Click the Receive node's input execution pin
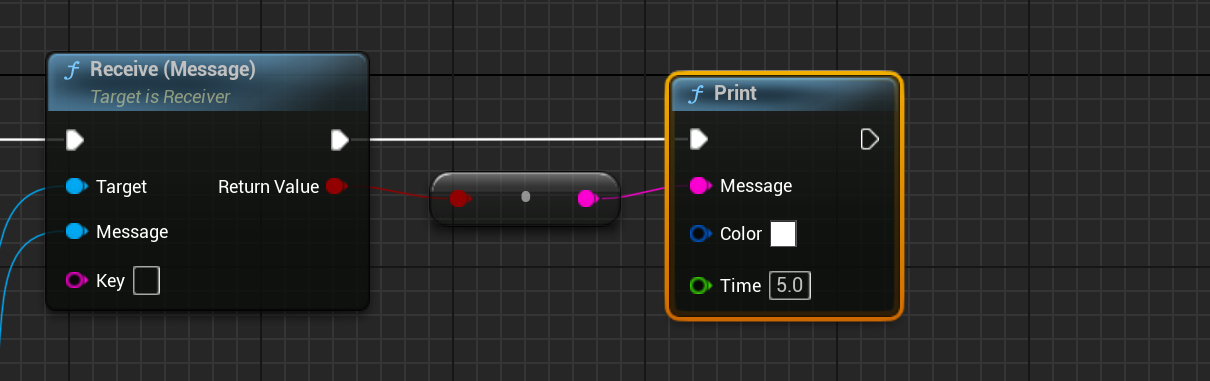Screen dimensions: 1210x381 click(x=75, y=140)
